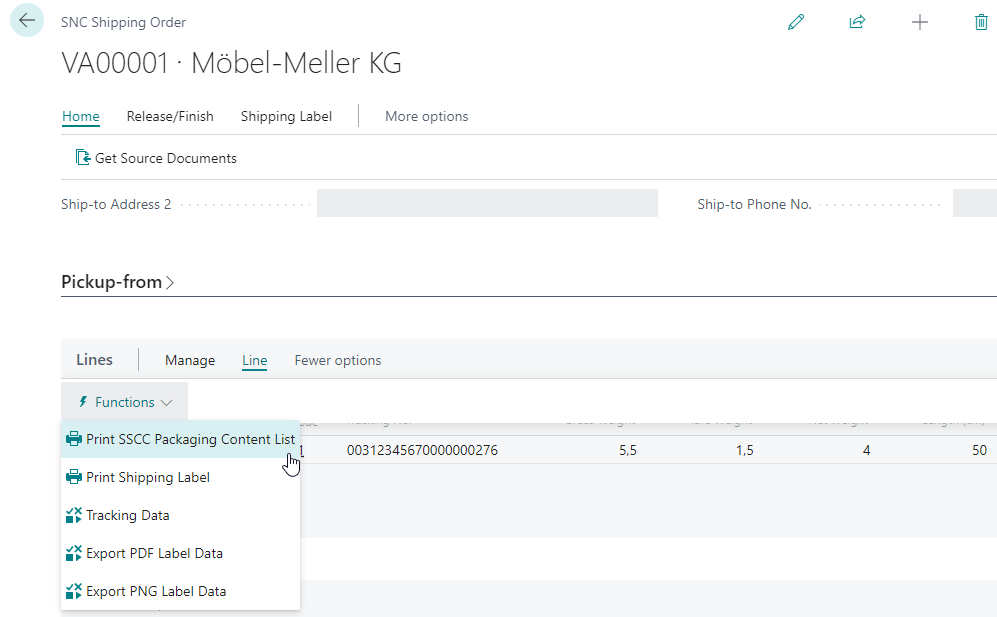The width and height of the screenshot is (997, 617).
Task: Click the edit pencil icon
Action: (x=796, y=22)
